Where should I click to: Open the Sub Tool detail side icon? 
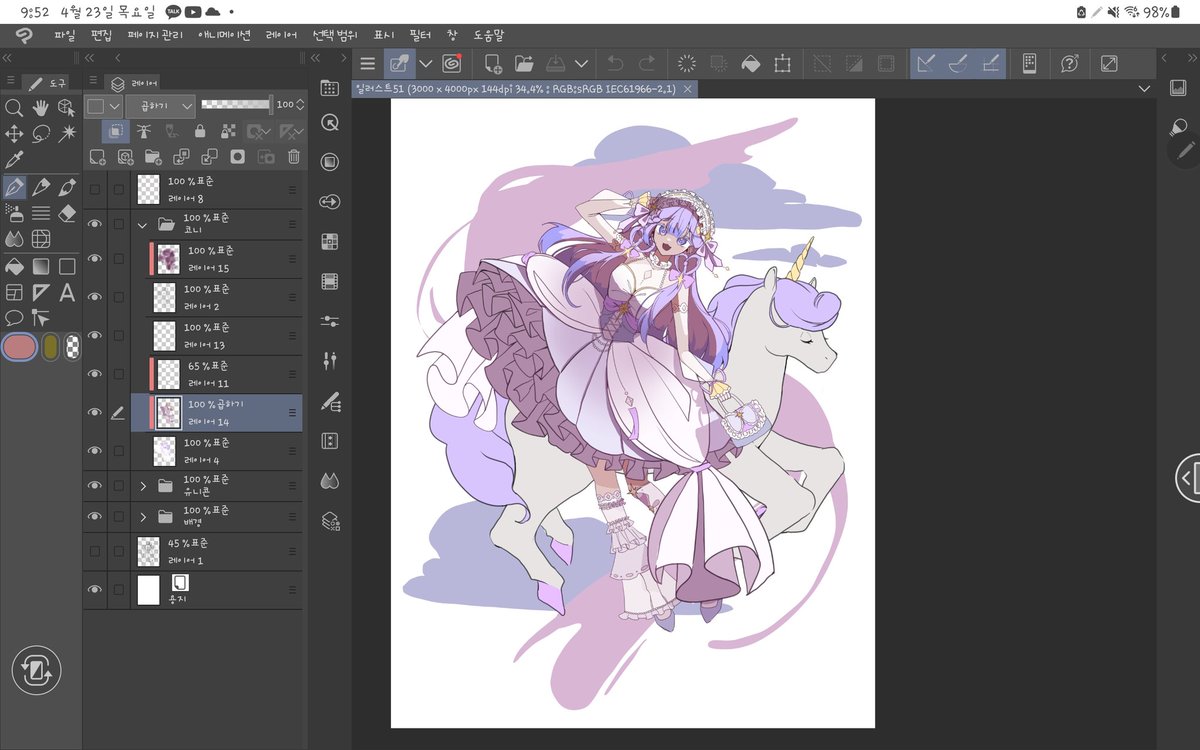point(330,402)
